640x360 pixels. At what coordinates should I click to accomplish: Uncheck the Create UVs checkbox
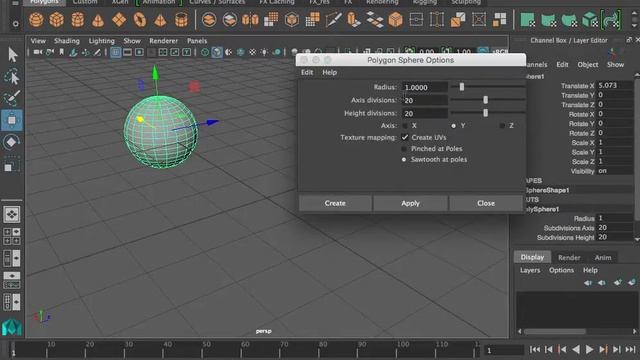tap(404, 137)
